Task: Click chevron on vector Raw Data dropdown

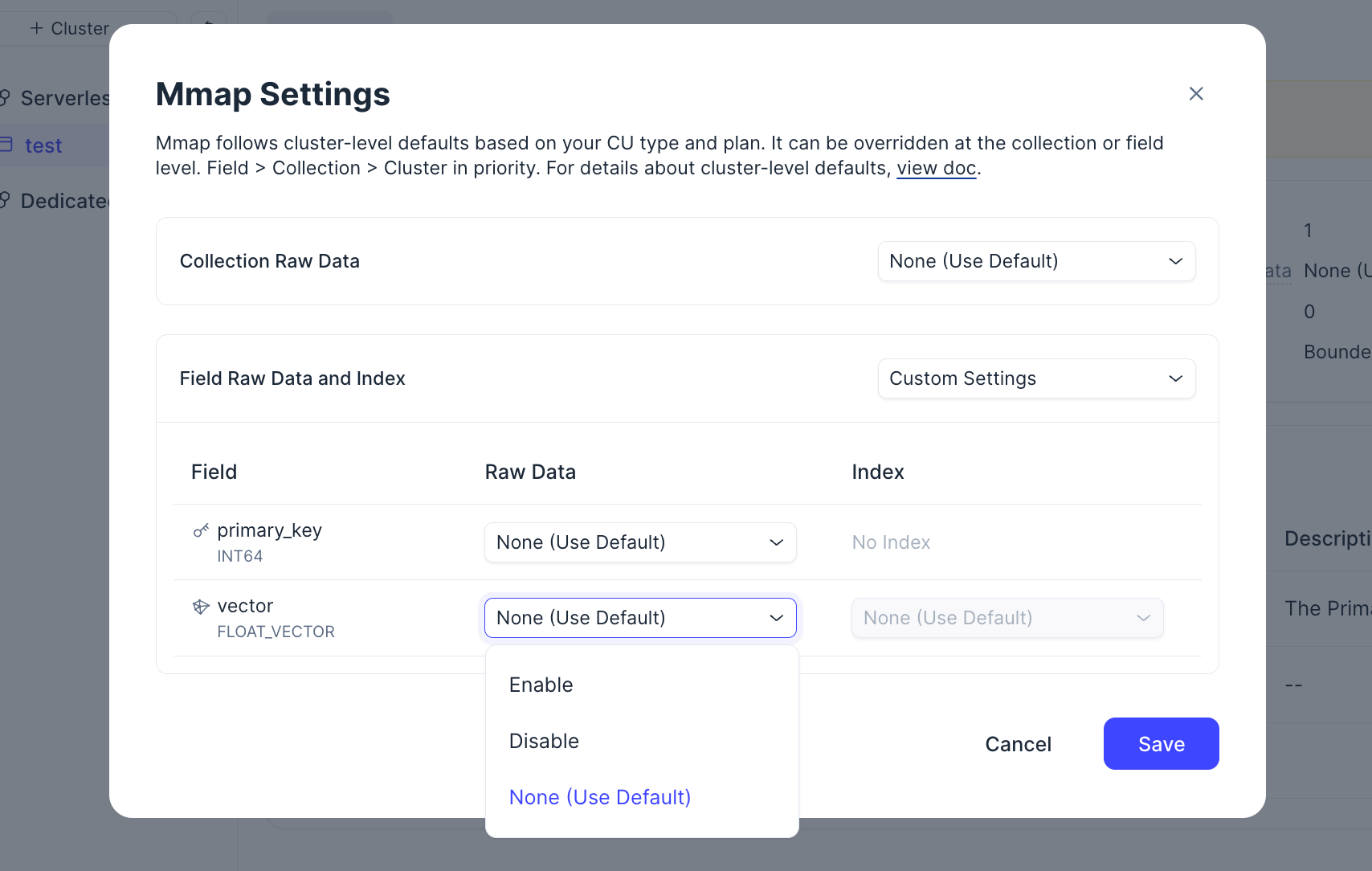Action: click(x=776, y=618)
